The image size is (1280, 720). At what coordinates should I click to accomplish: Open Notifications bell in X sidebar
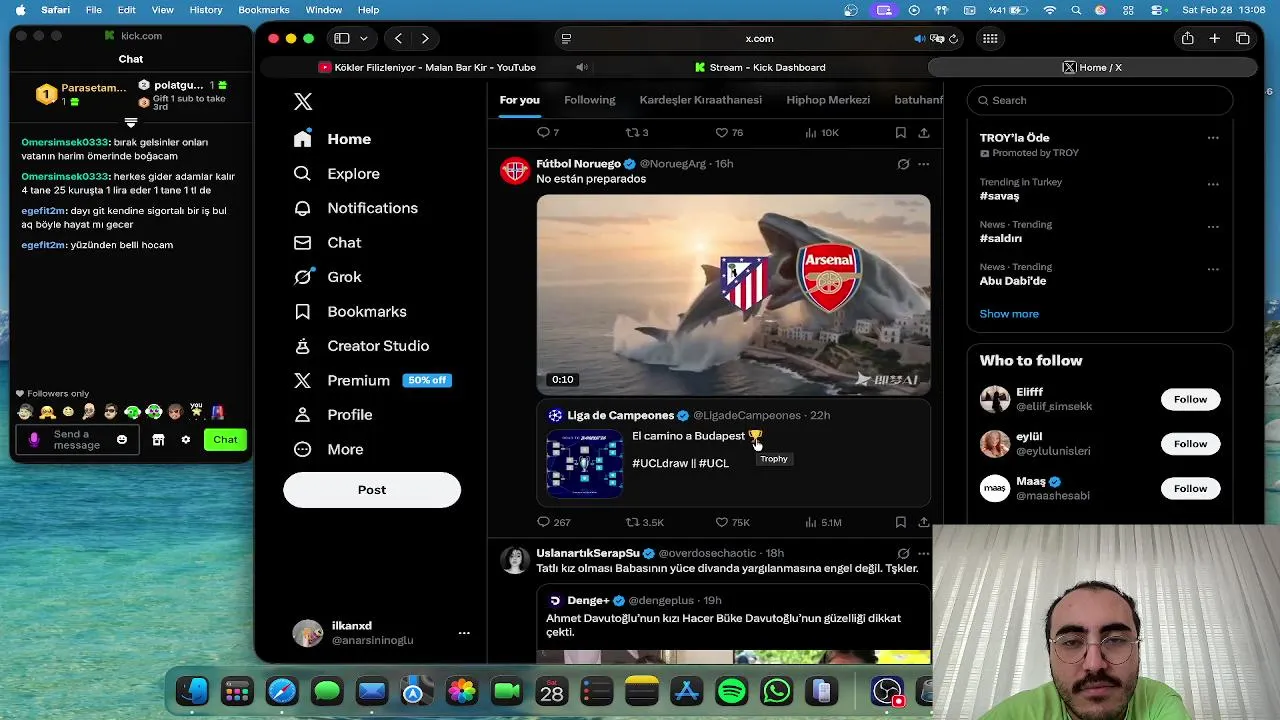(x=302, y=208)
